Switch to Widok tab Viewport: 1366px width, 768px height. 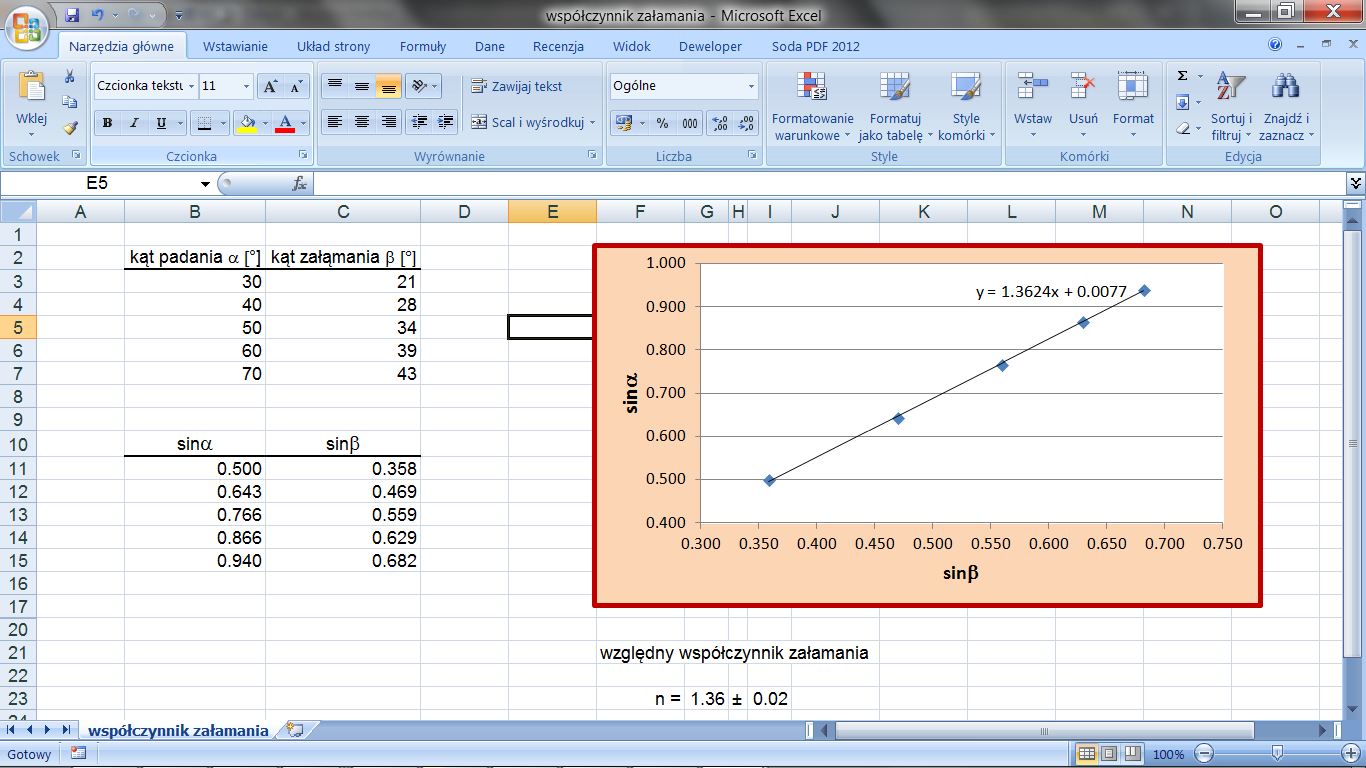(x=632, y=46)
